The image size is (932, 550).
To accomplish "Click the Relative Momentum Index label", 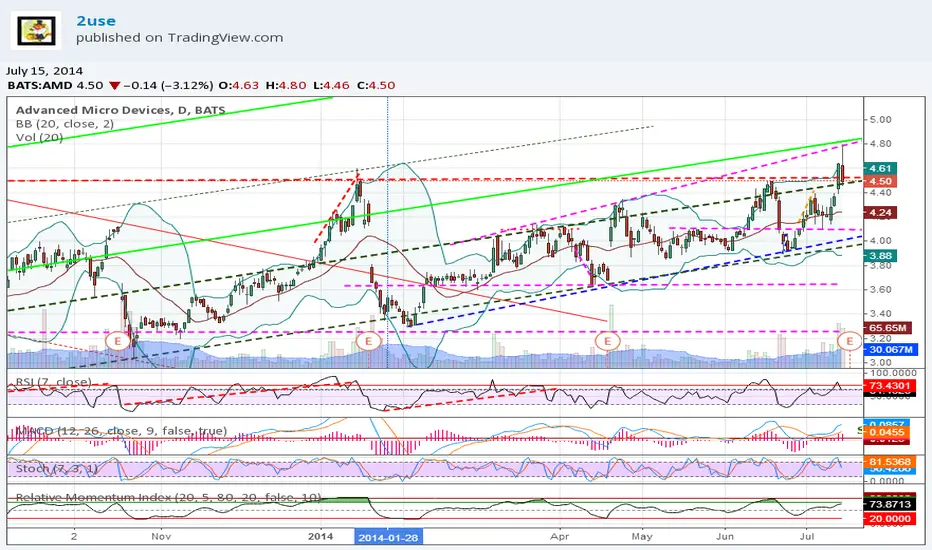I will click(x=168, y=497).
